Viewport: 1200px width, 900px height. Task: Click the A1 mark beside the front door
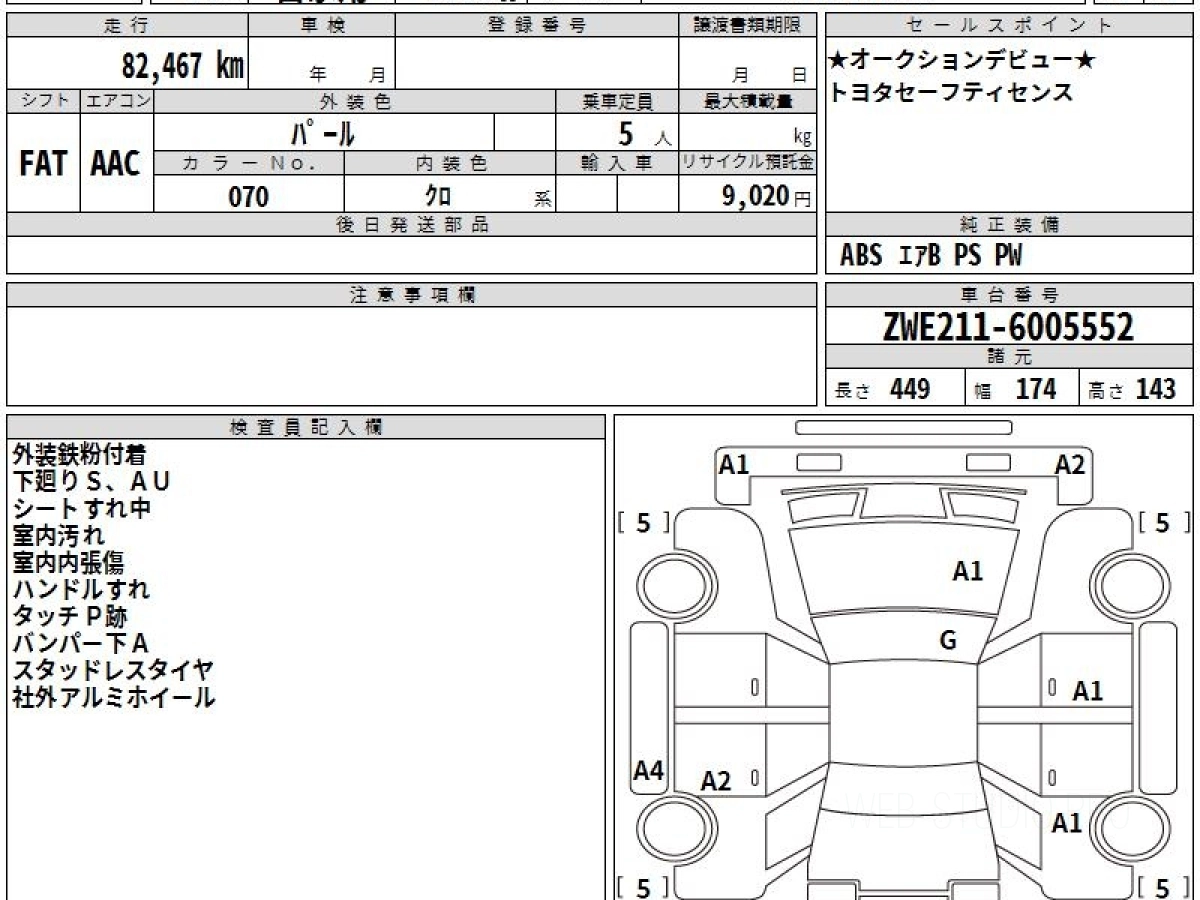click(1088, 691)
